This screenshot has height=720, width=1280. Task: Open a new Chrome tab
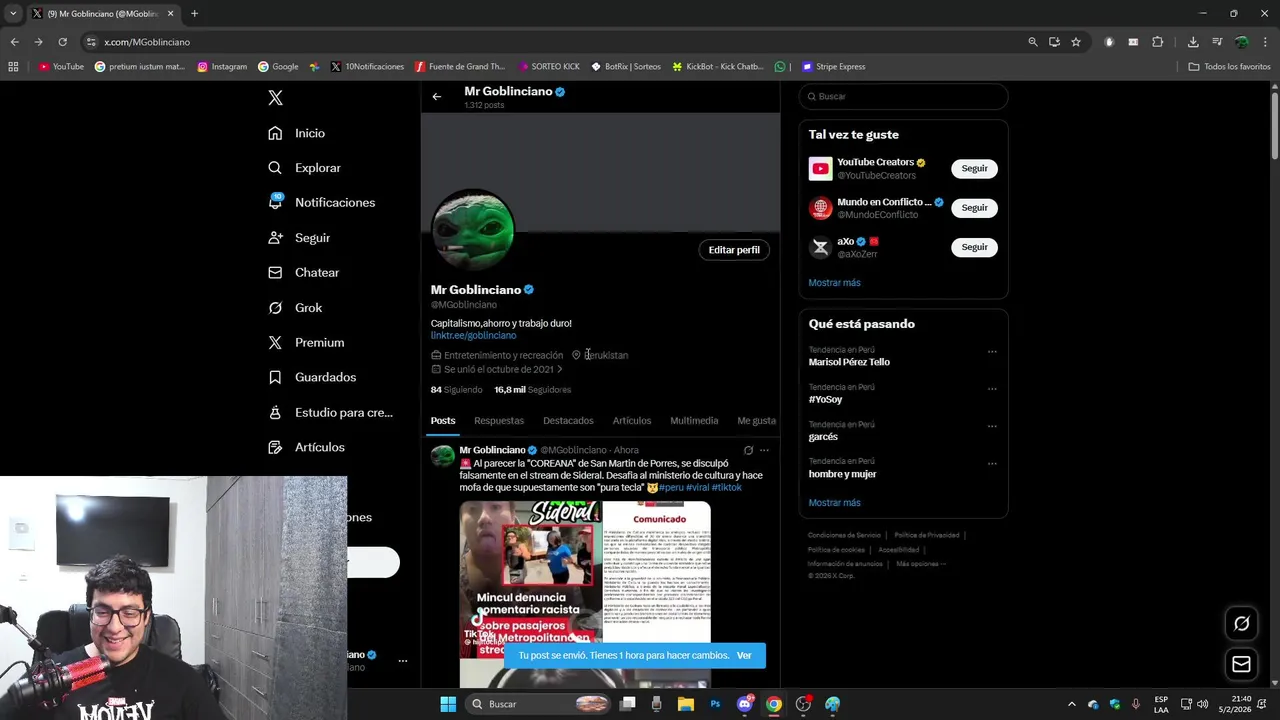pyautogui.click(x=194, y=14)
